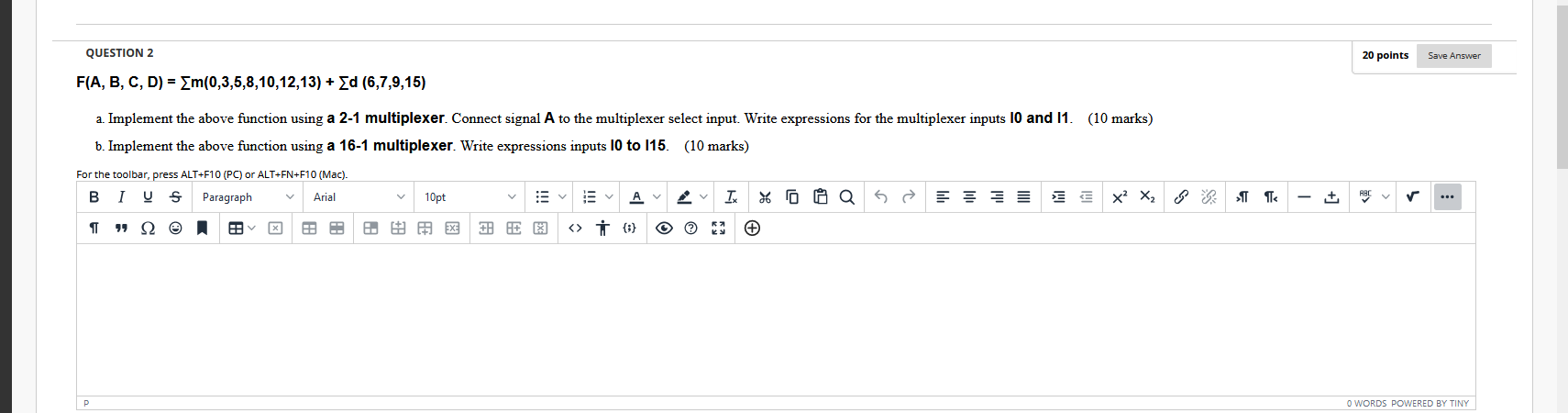
Task: Remove link with broken chain icon
Action: [x=1209, y=196]
